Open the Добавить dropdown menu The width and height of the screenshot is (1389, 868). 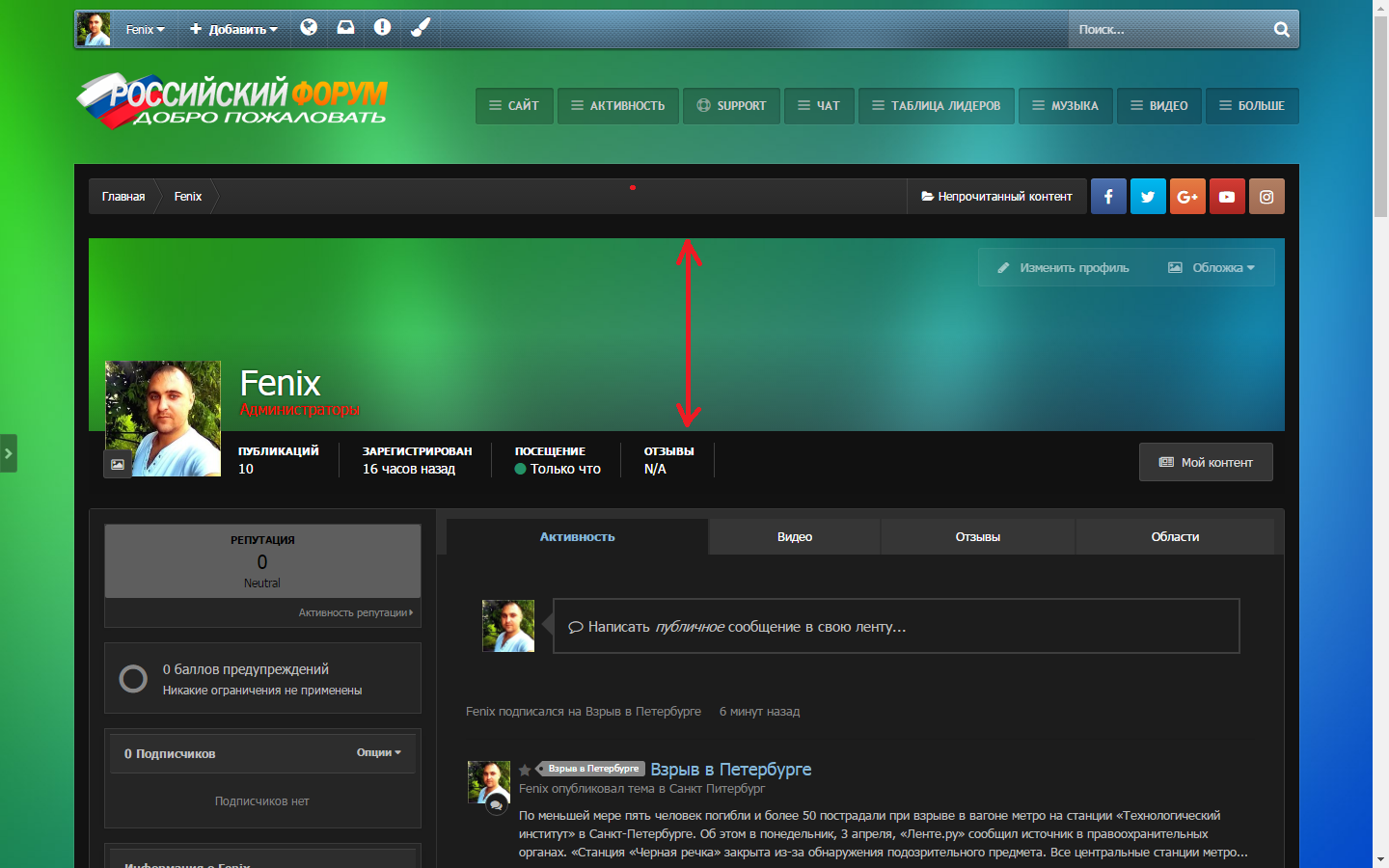[x=233, y=29]
